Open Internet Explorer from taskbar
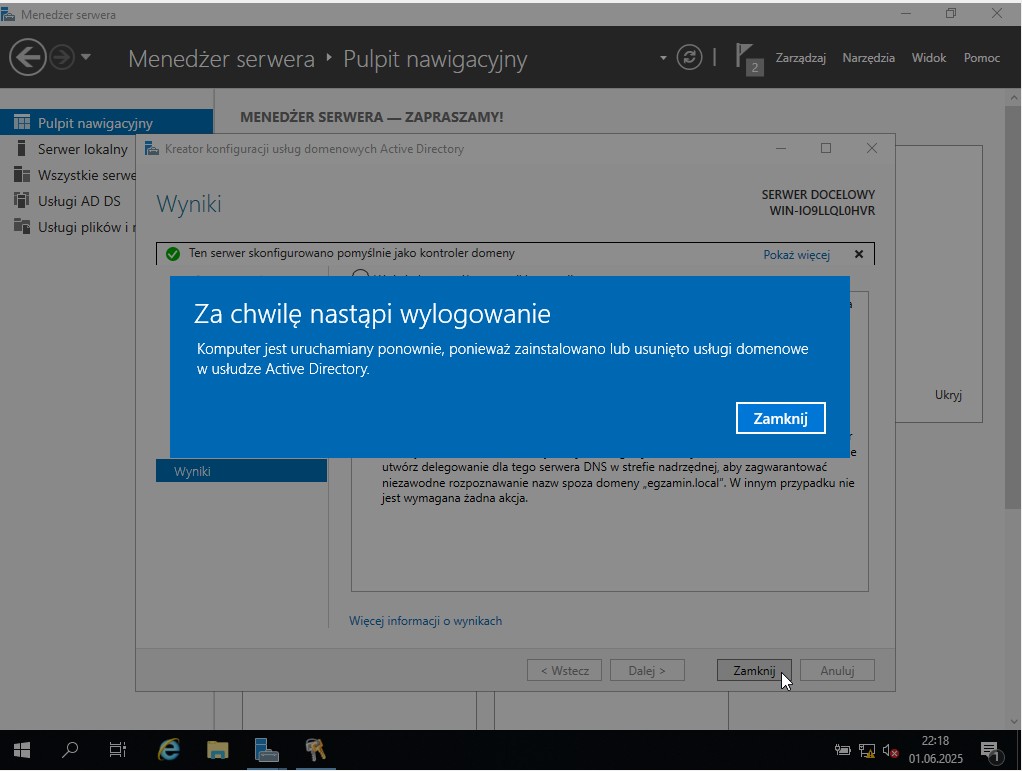 pos(168,750)
